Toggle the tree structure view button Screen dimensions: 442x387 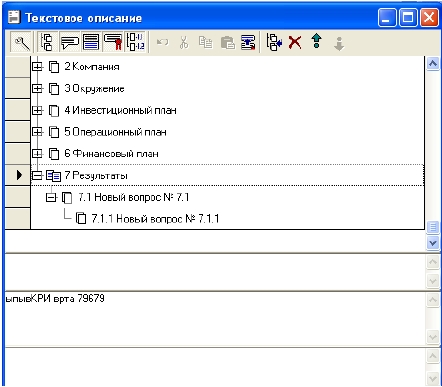point(48,42)
